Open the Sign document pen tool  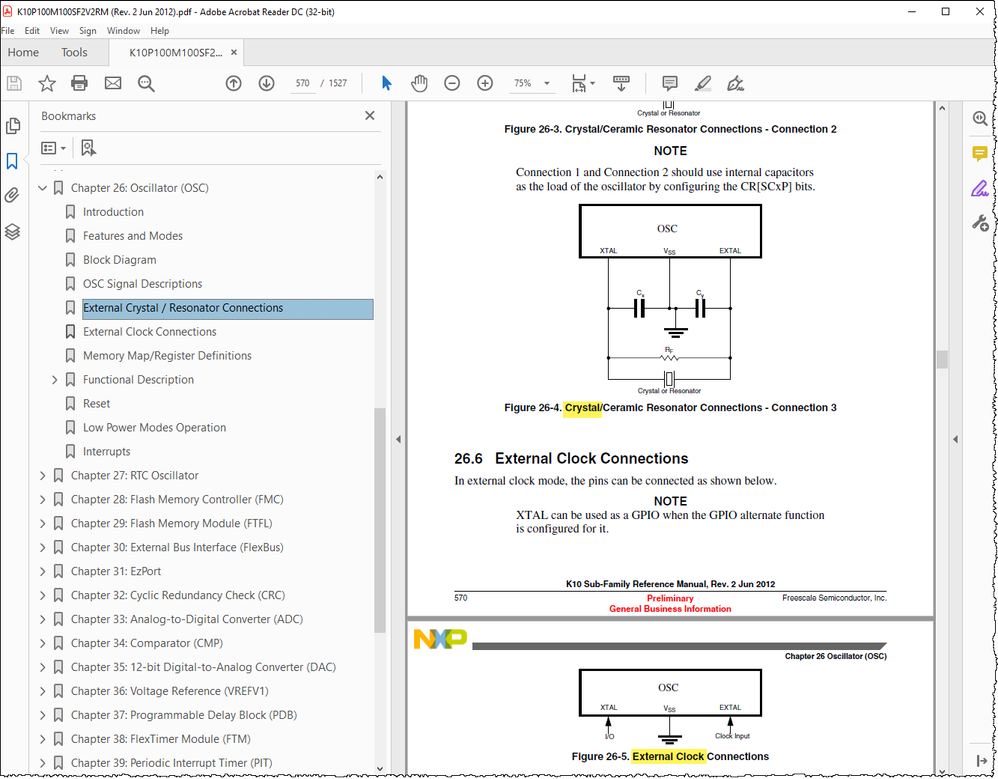736,83
